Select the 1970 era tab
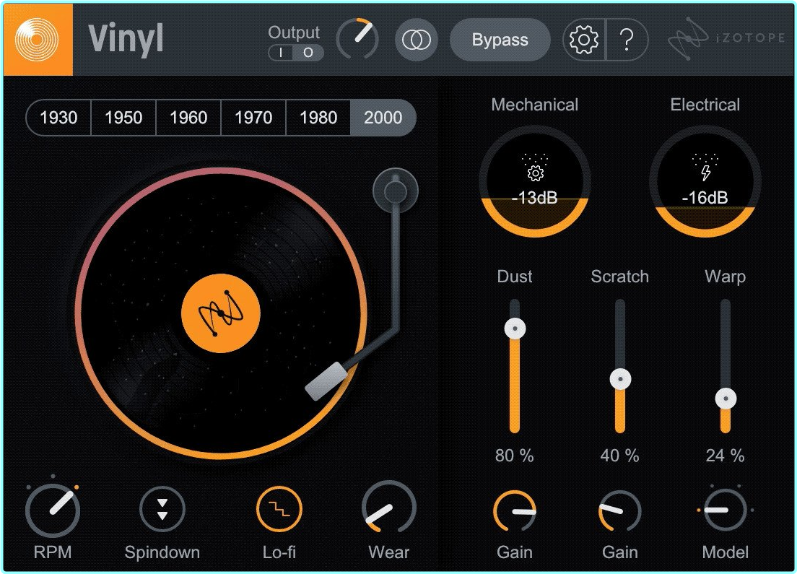797x574 pixels. [x=254, y=118]
